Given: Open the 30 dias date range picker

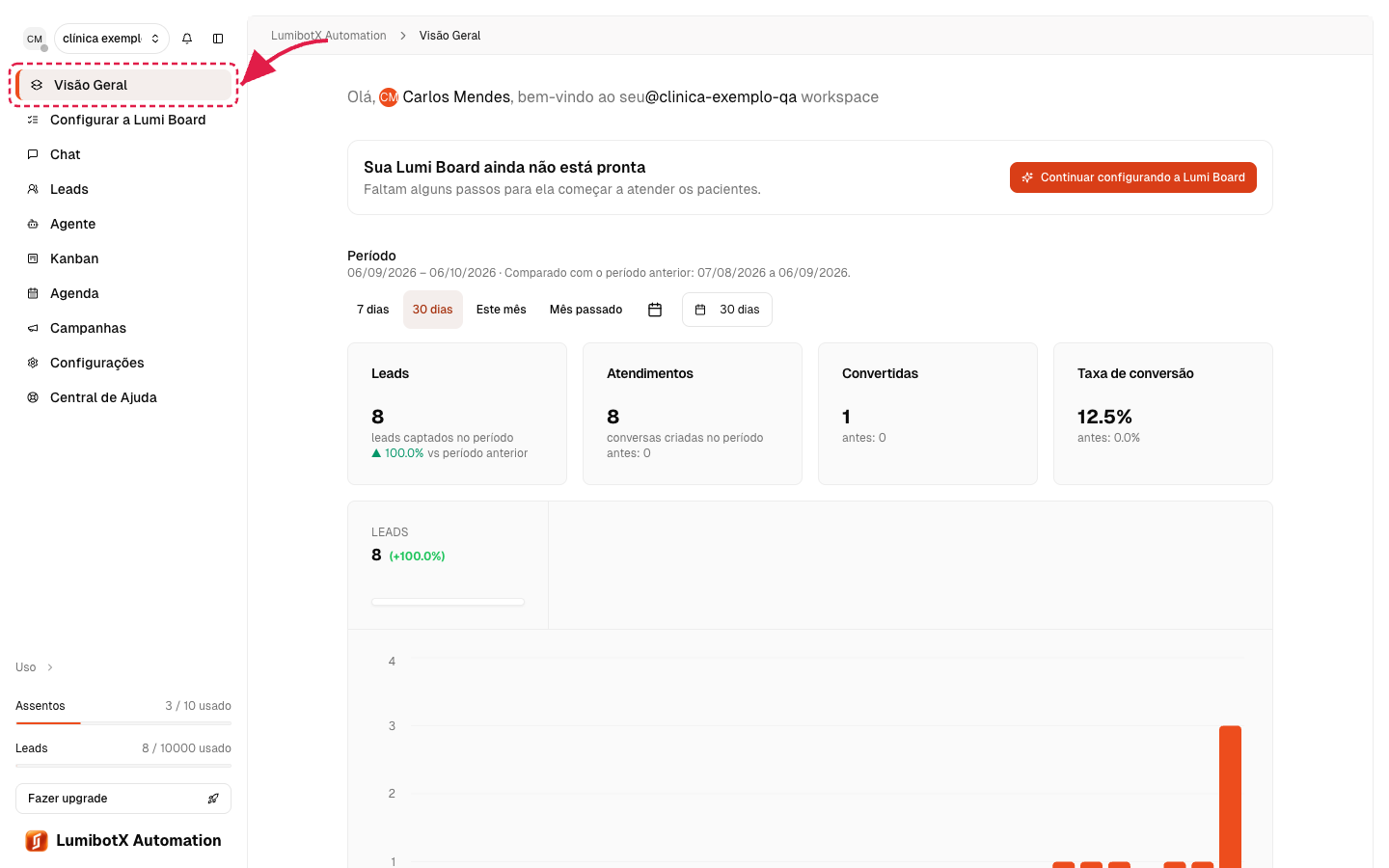Looking at the screenshot, I should 727,310.
